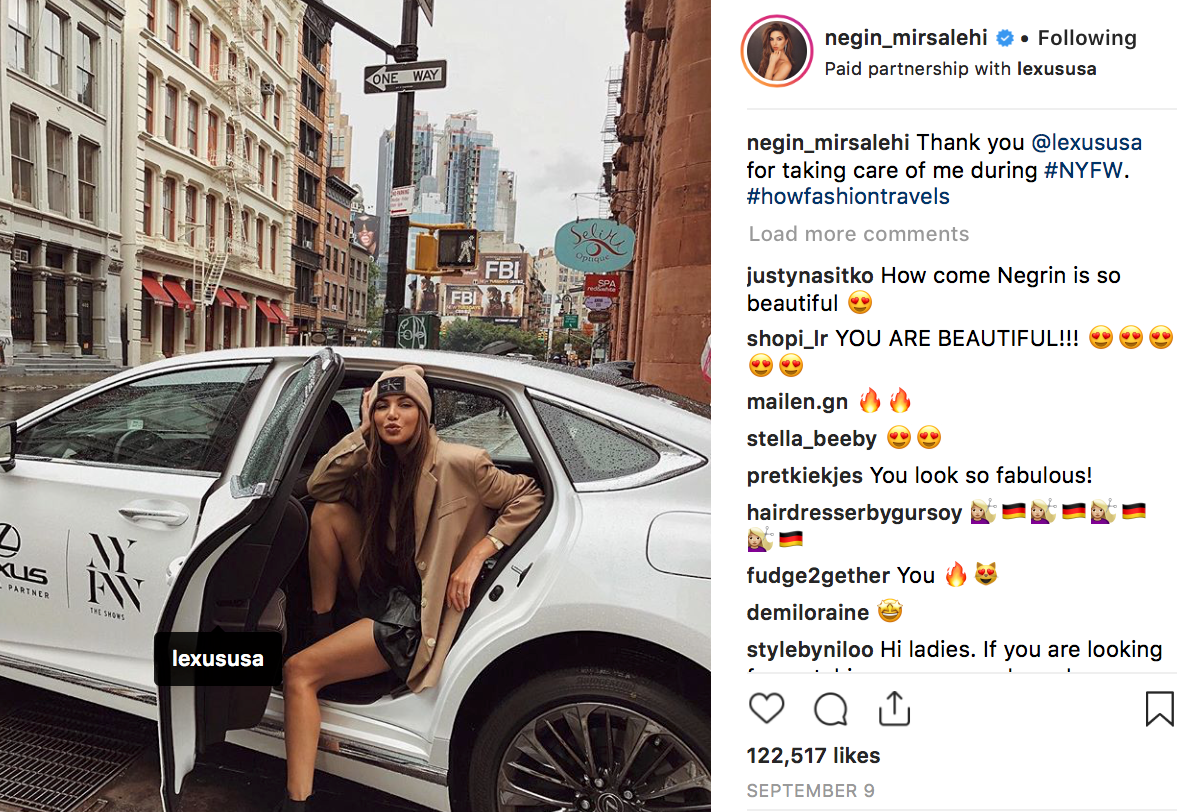
Task: Click the lexususa photo tag label
Action: 218,659
